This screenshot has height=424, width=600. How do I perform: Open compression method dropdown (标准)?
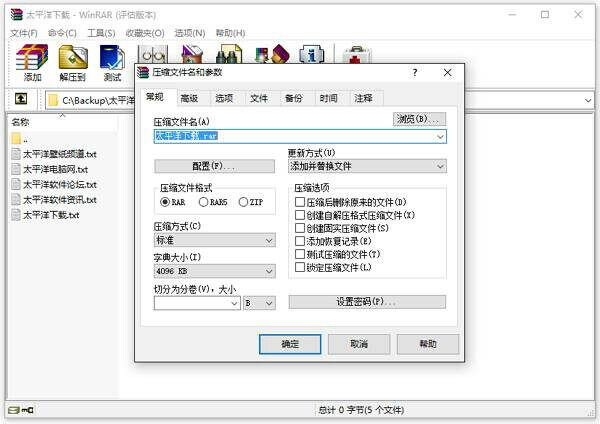pyautogui.click(x=214, y=240)
